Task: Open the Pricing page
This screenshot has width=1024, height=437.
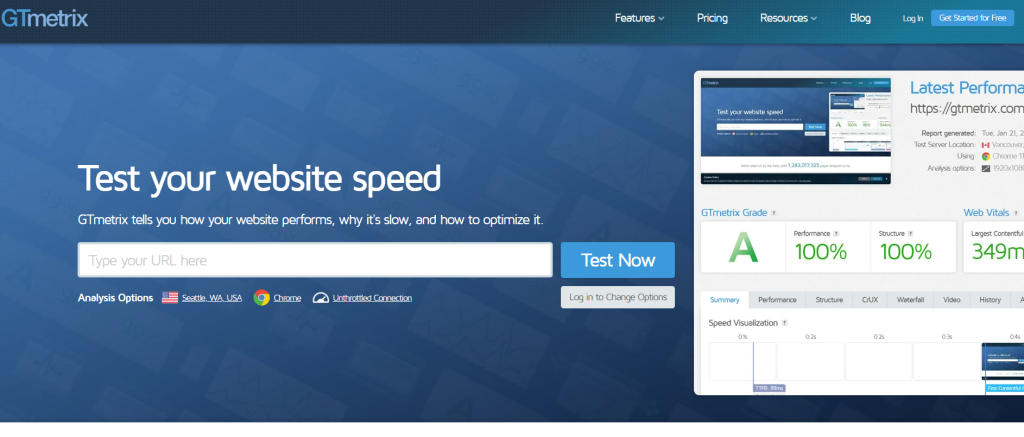Action: [x=712, y=18]
